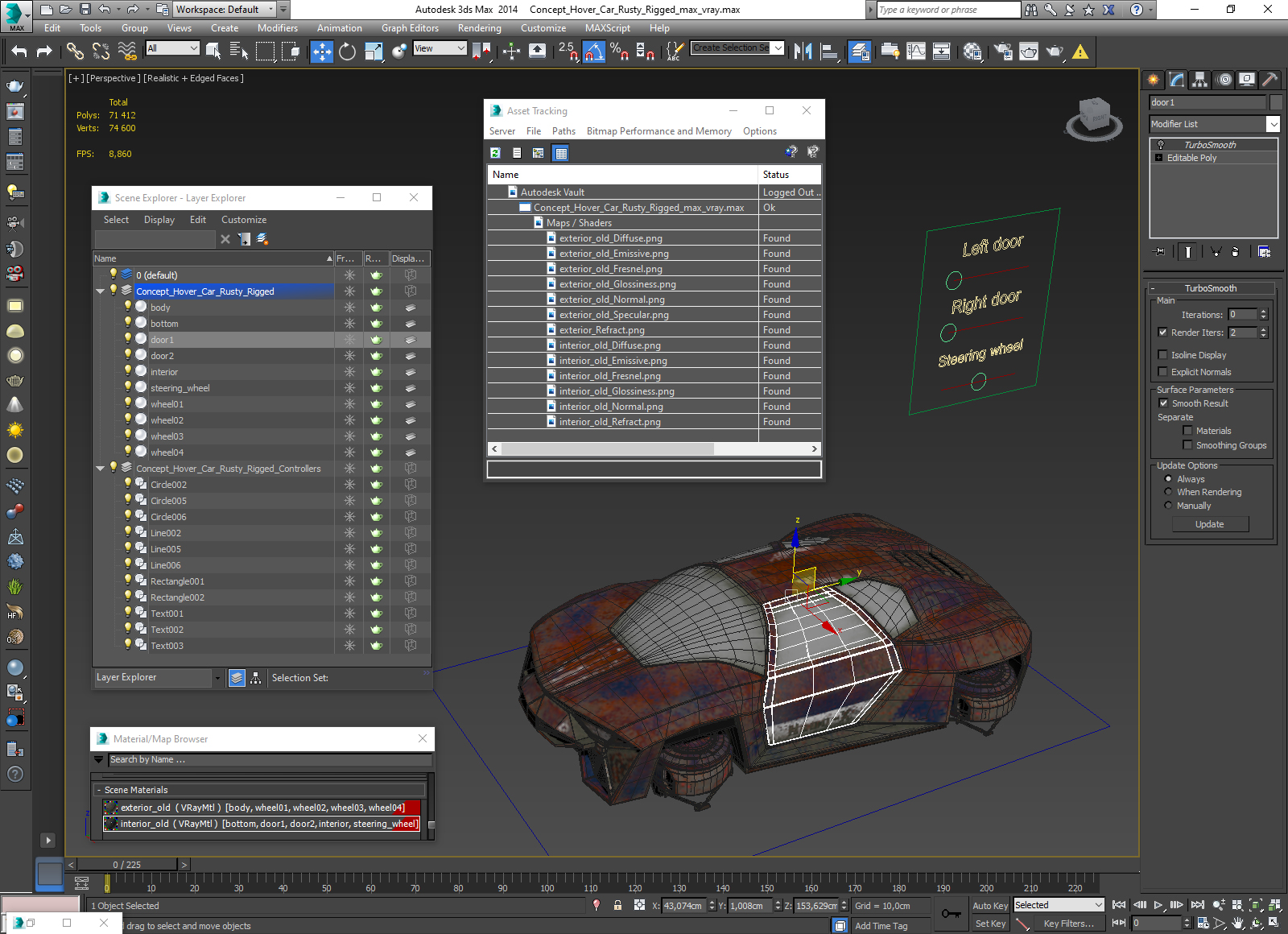Image resolution: width=1288 pixels, height=934 pixels.
Task: Clear the Scene Explorer search filter
Action: click(225, 239)
